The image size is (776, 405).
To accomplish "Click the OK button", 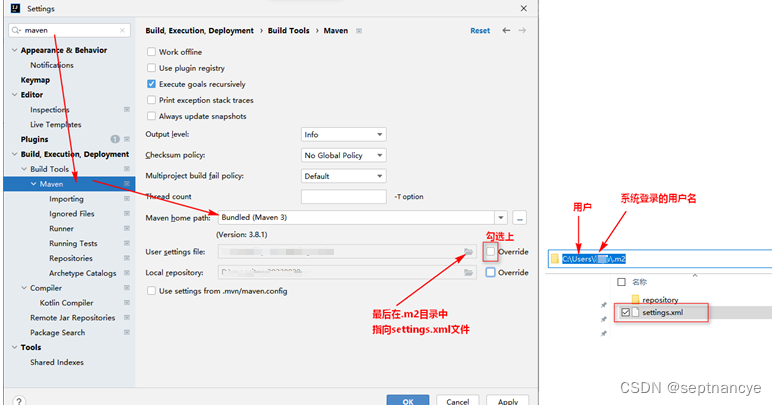I will tap(408, 401).
